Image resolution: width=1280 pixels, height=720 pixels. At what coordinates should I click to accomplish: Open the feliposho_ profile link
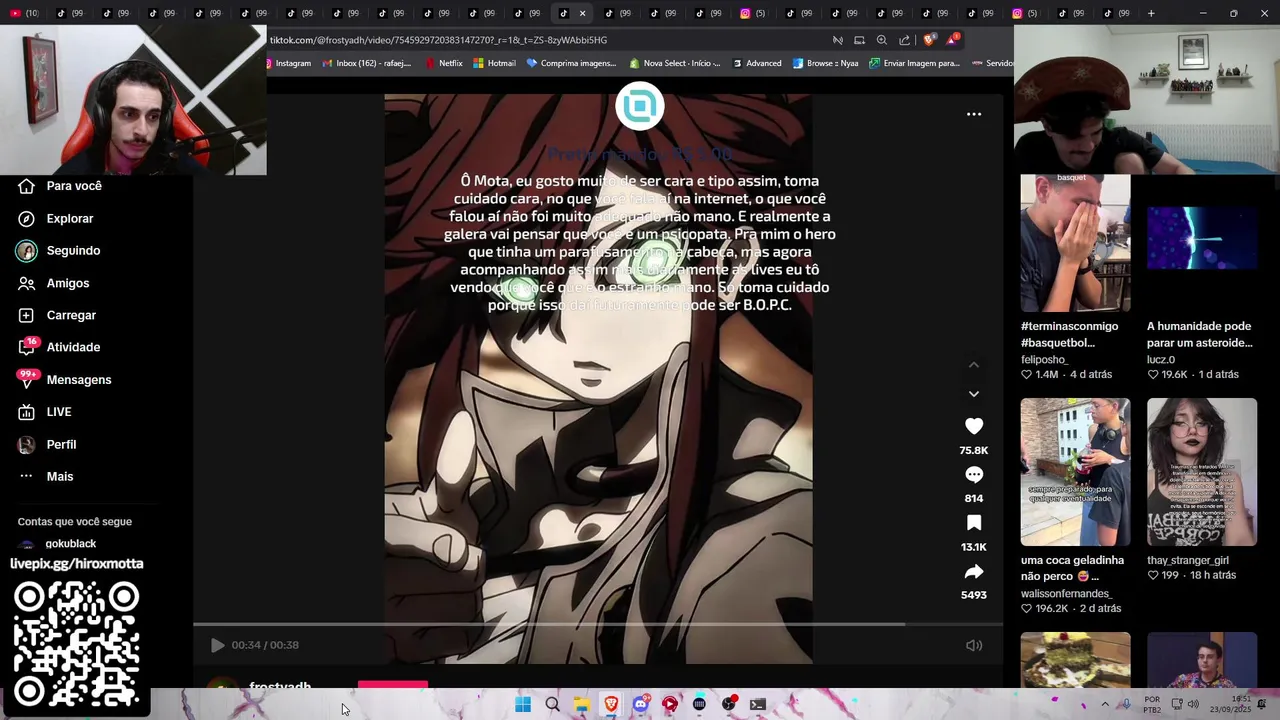pyautogui.click(x=1044, y=359)
